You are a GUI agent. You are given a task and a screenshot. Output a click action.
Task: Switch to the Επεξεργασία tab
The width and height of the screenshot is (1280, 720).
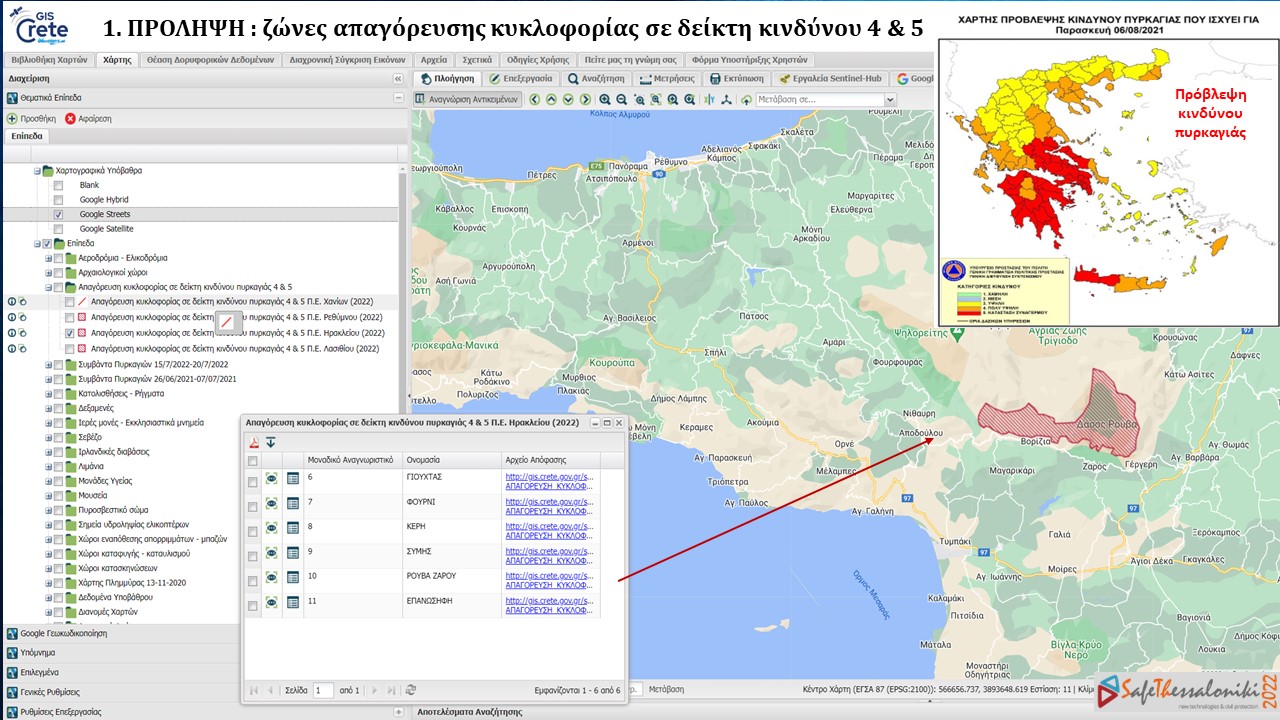520,78
